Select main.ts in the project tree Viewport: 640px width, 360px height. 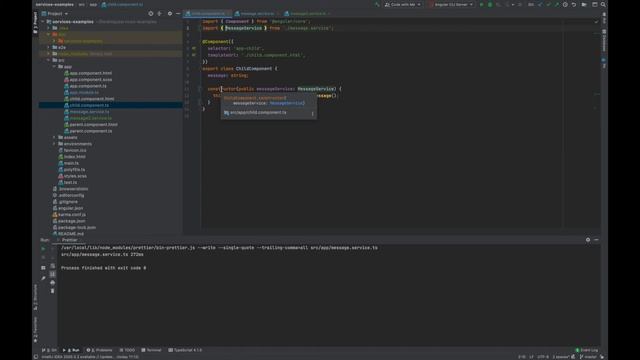71,163
